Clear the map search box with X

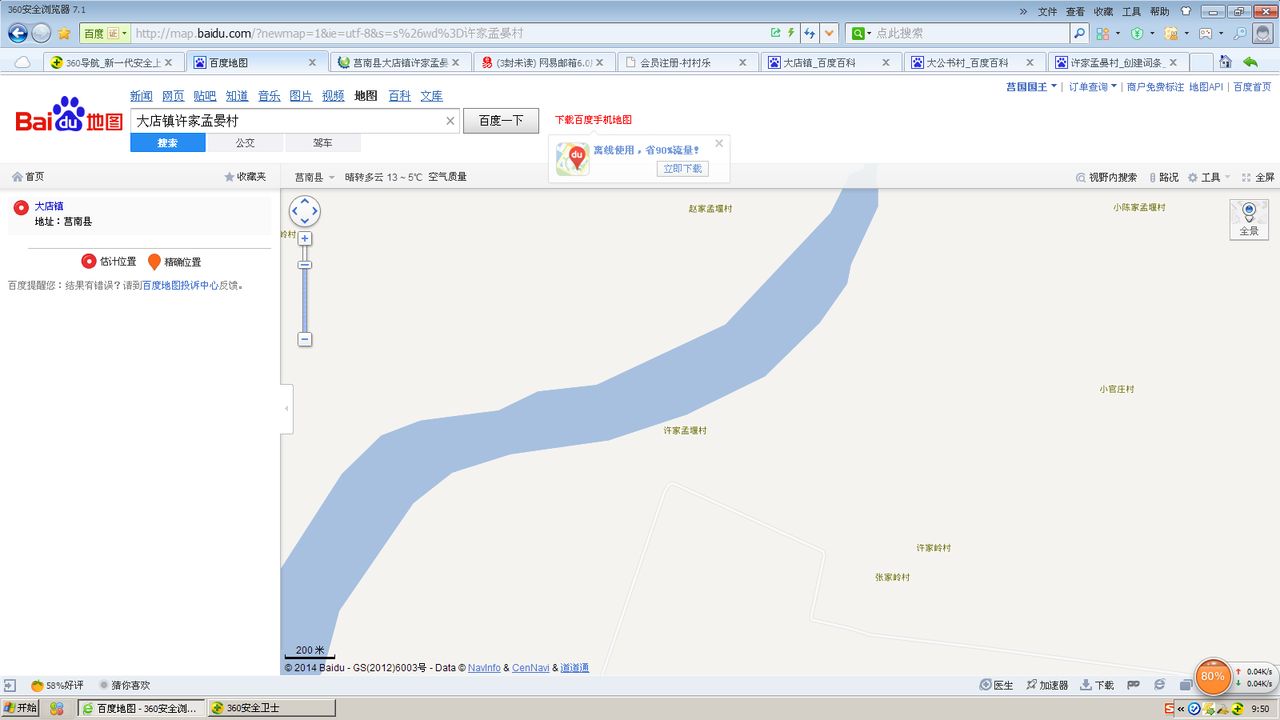(450, 121)
